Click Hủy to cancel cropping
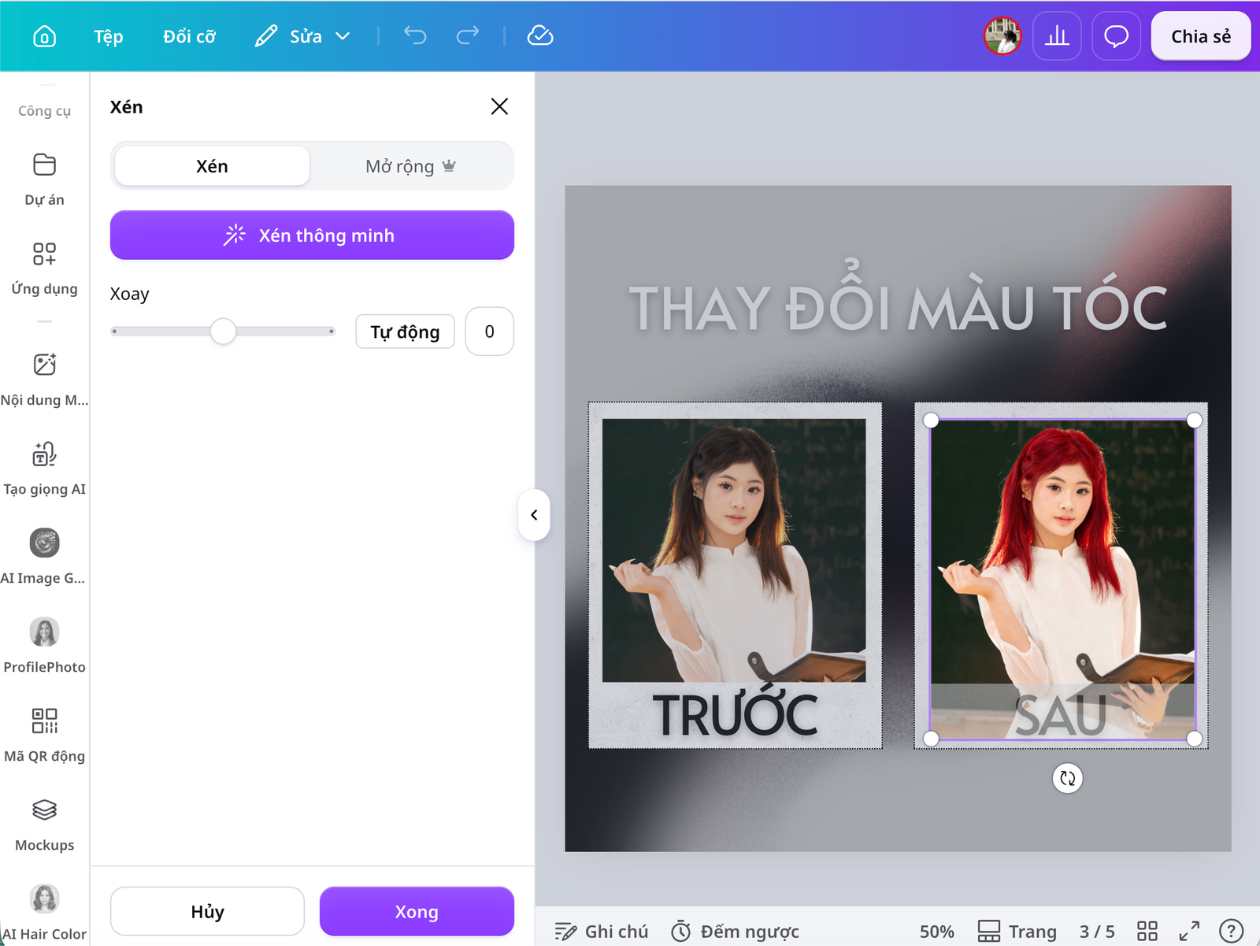Image resolution: width=1260 pixels, height=946 pixels. click(x=207, y=911)
